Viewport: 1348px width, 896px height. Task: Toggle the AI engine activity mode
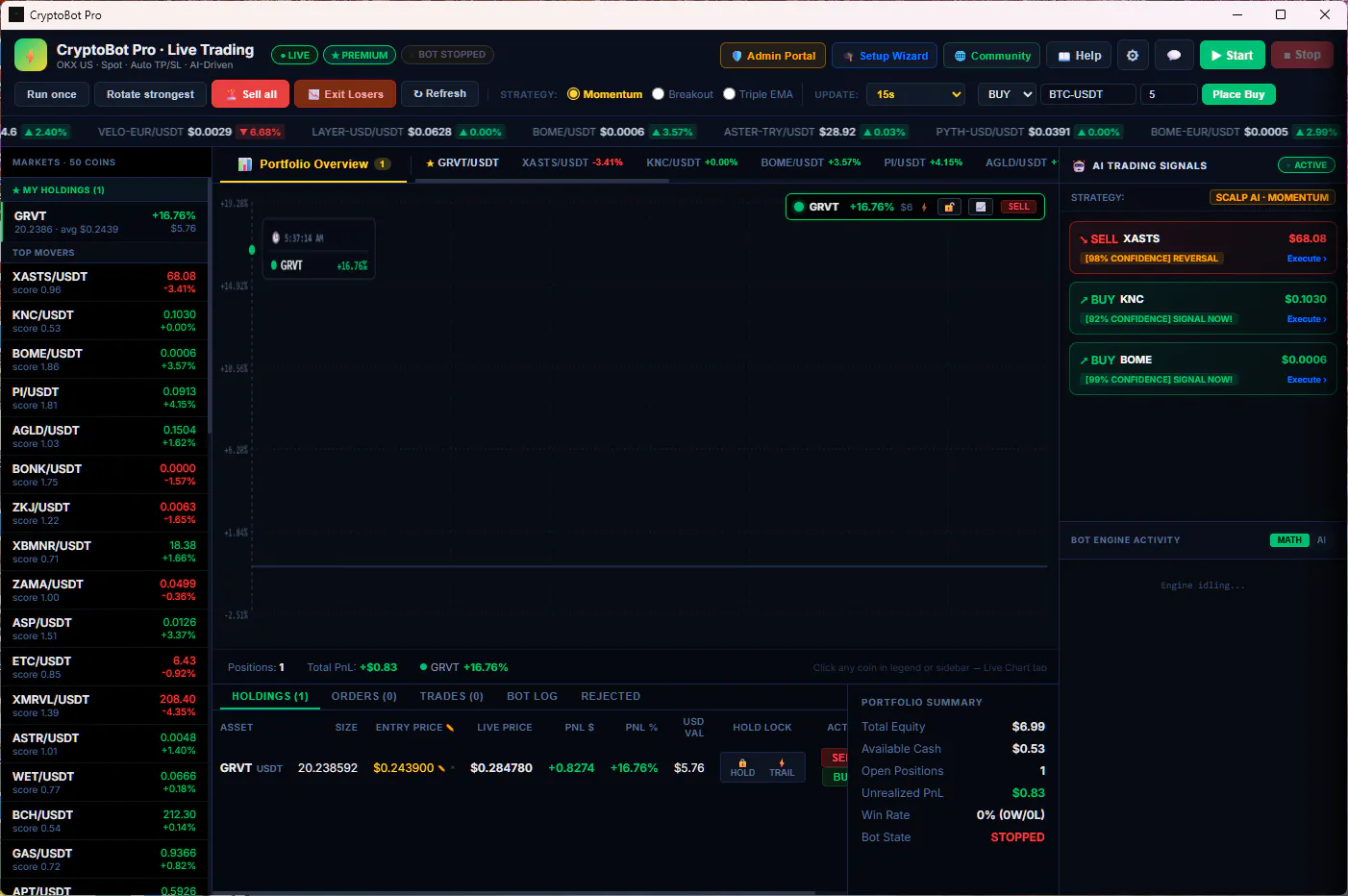pos(1321,540)
